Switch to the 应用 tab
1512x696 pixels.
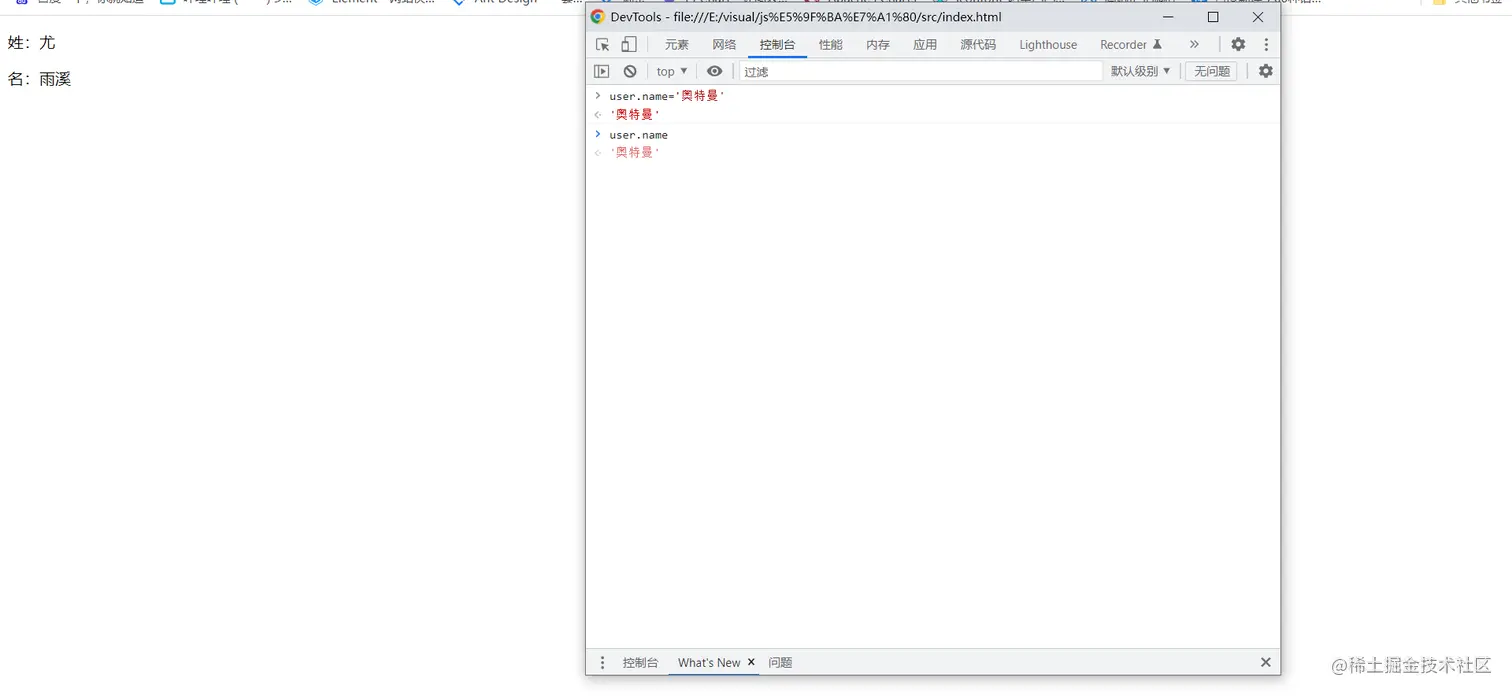coord(925,44)
